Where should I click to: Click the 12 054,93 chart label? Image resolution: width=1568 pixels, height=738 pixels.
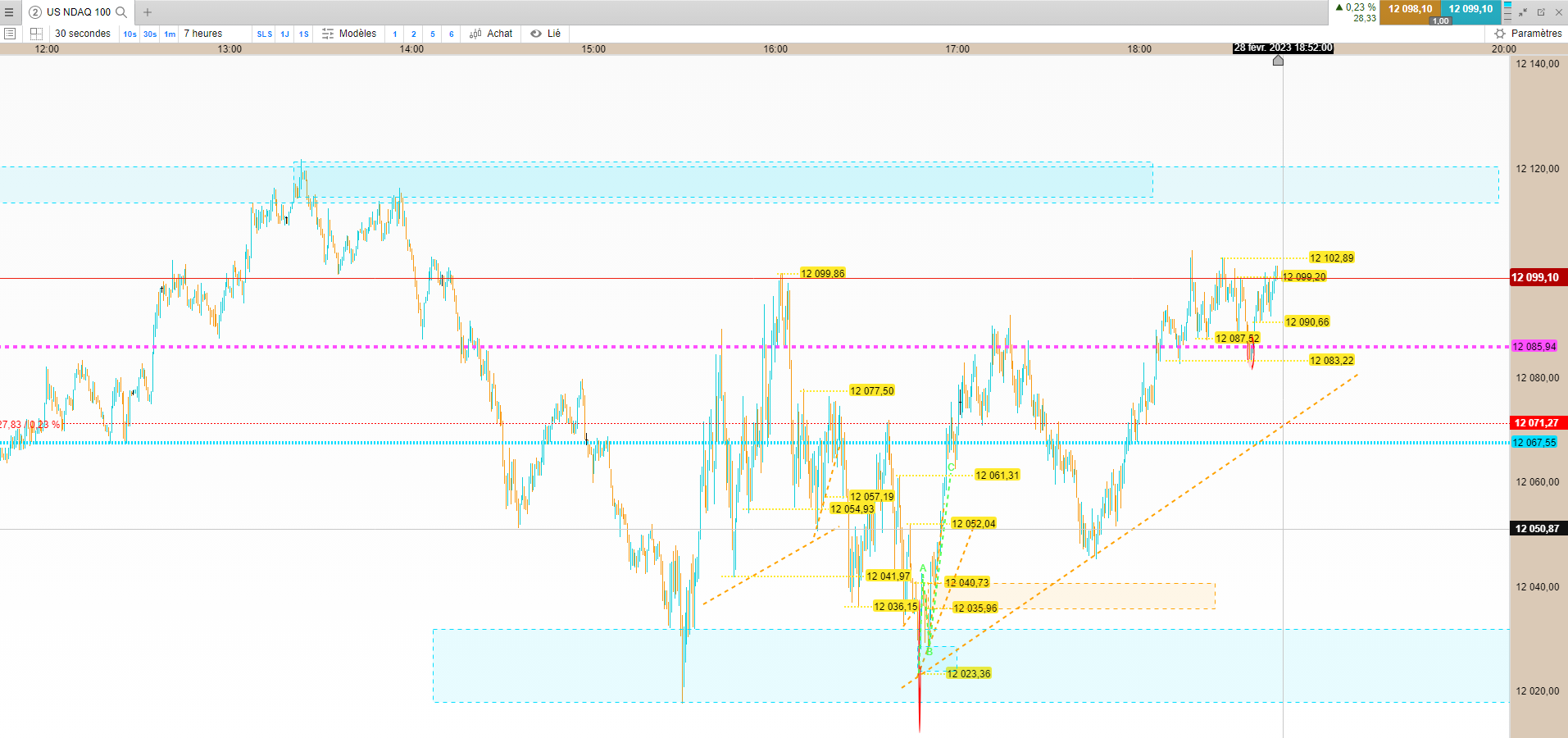(852, 509)
